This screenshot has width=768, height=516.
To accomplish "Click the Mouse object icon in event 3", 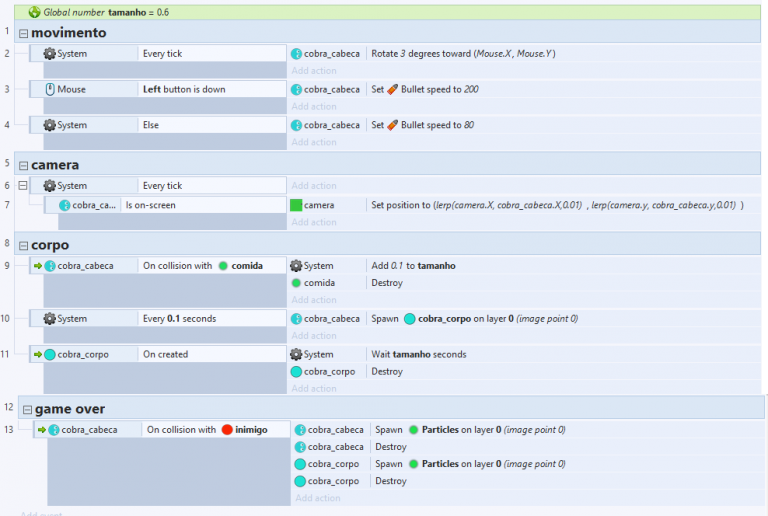I will [49, 89].
